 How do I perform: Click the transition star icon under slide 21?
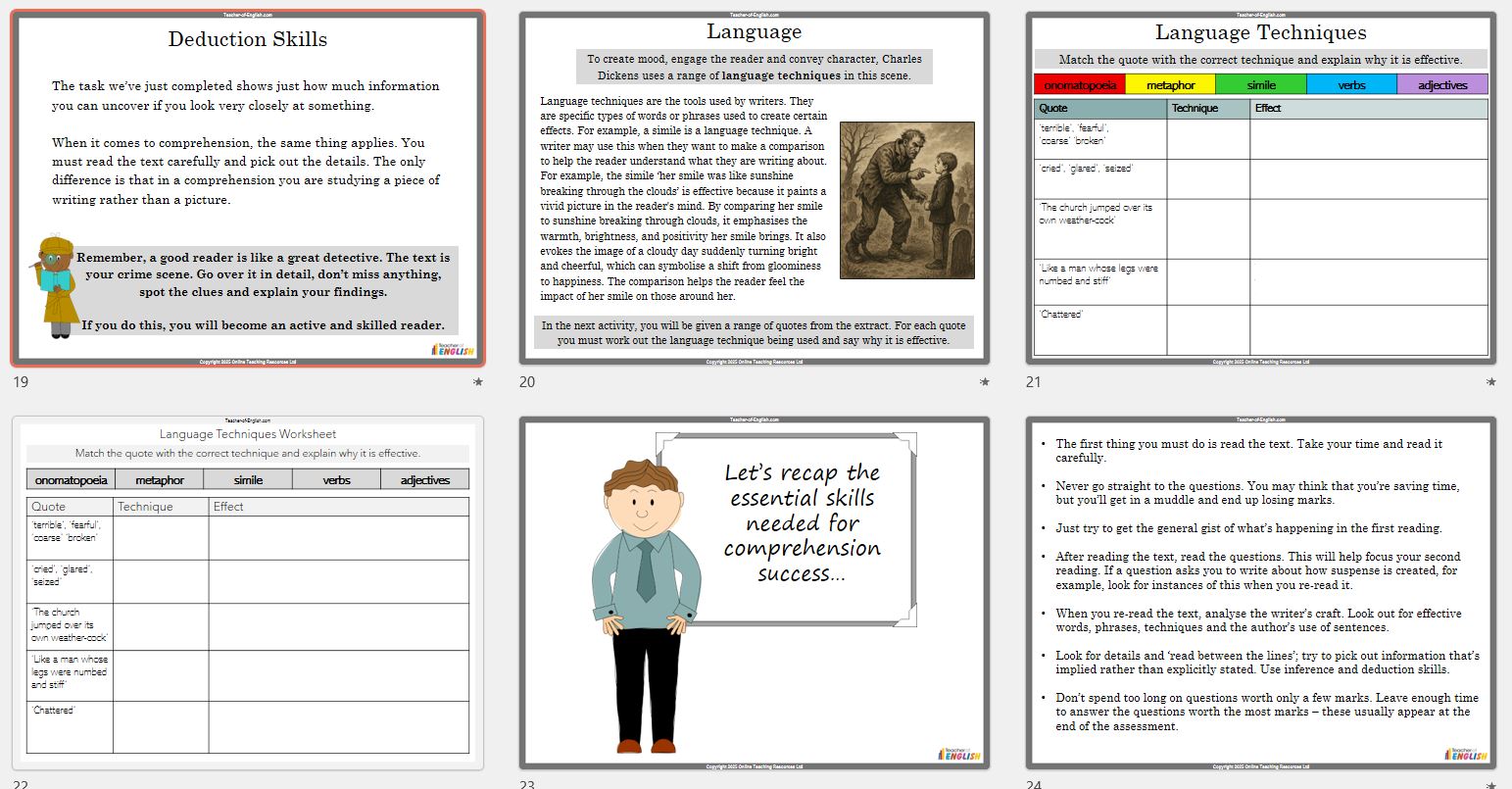pyautogui.click(x=1490, y=382)
